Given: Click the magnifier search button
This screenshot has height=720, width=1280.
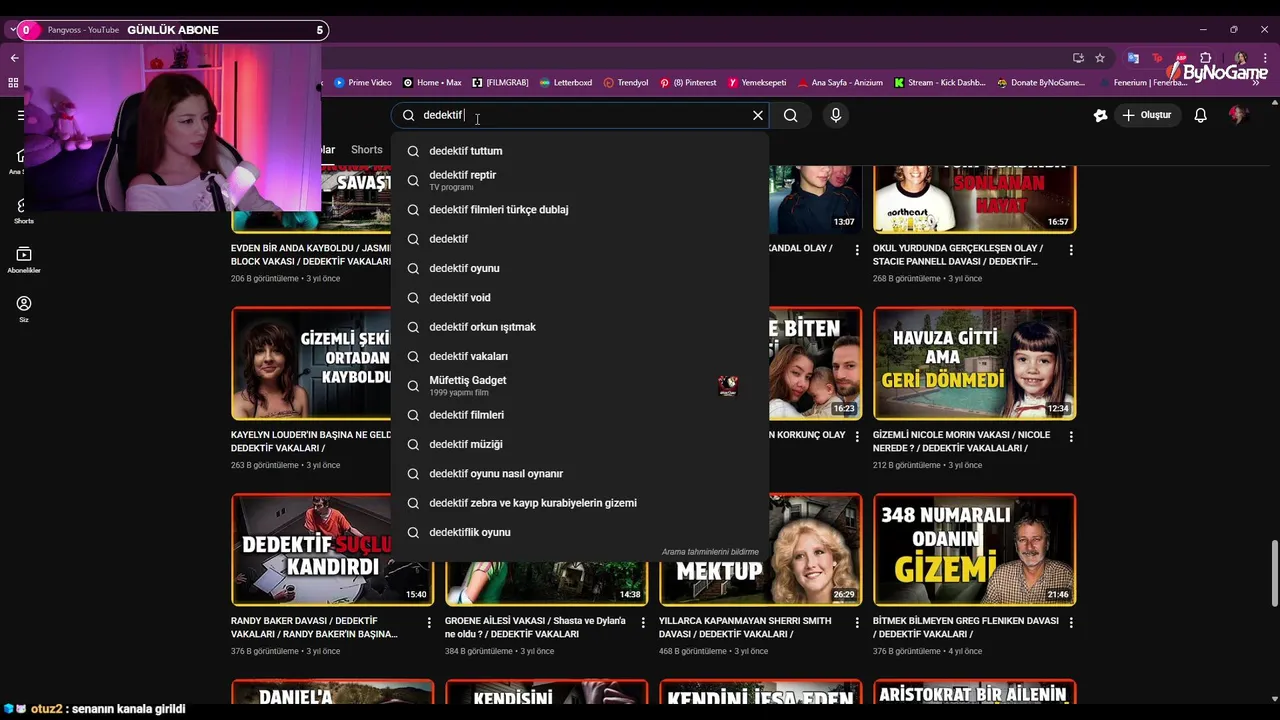Looking at the screenshot, I should click(x=790, y=115).
